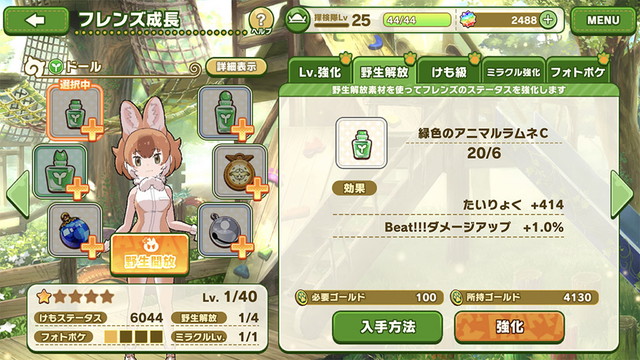Select the cat-eared green bottle slot
The height and width of the screenshot is (360, 640).
60,171
